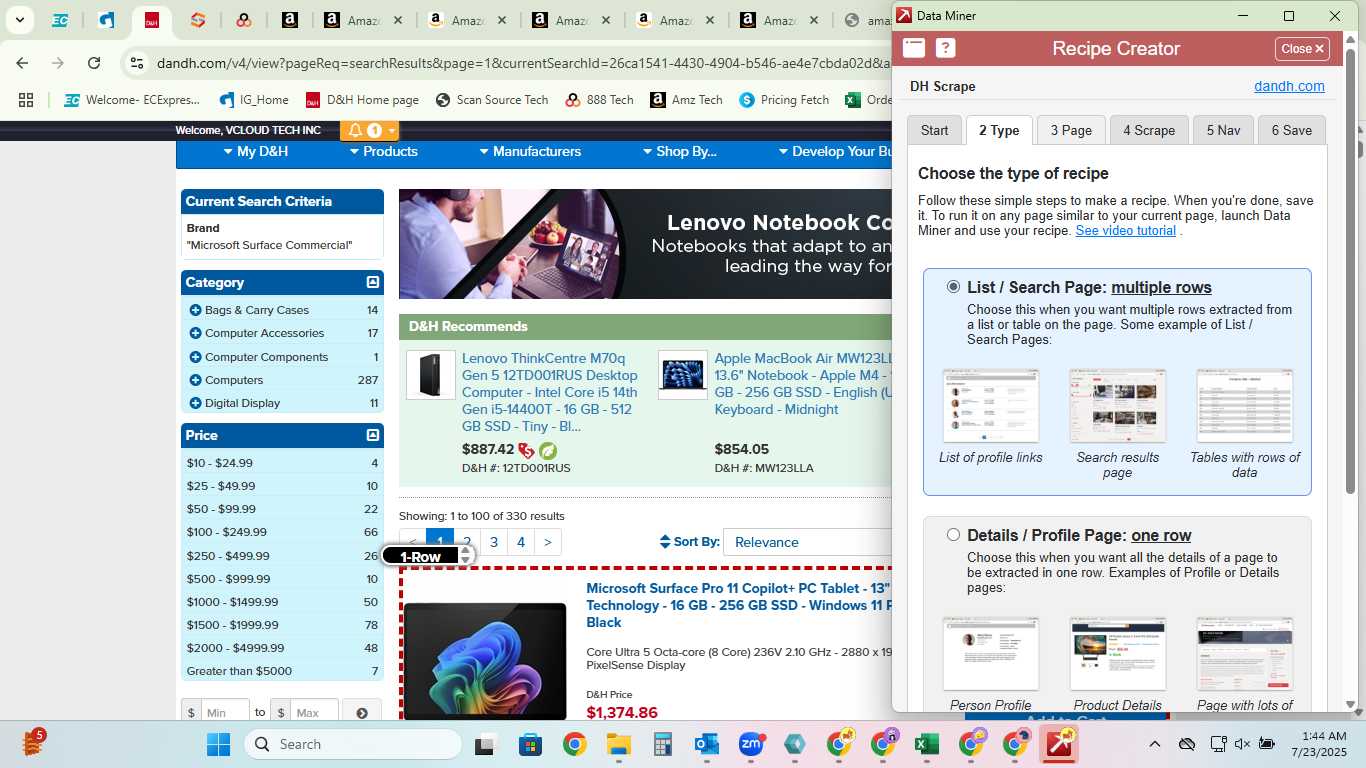The height and width of the screenshot is (768, 1366).
Task: Collapse the Category filter panel
Action: [x=373, y=282]
